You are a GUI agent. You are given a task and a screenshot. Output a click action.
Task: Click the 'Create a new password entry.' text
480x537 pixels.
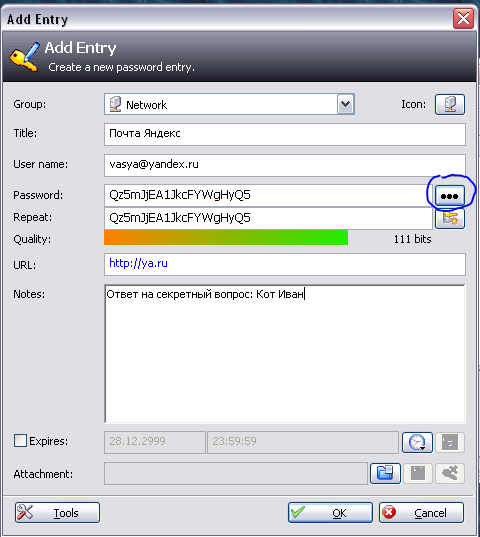[121, 67]
